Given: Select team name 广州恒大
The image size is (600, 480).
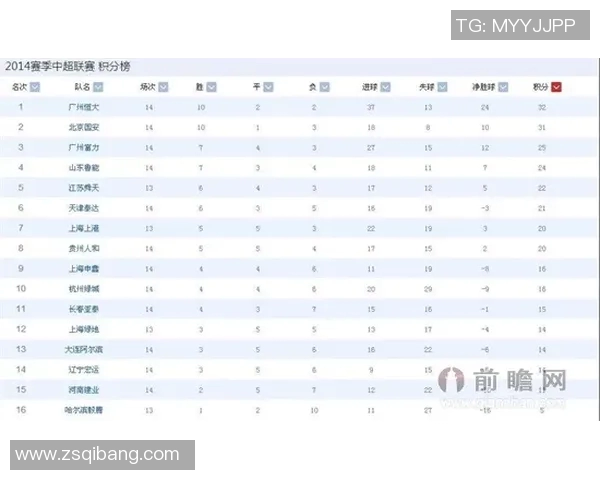Looking at the screenshot, I should [x=84, y=107].
